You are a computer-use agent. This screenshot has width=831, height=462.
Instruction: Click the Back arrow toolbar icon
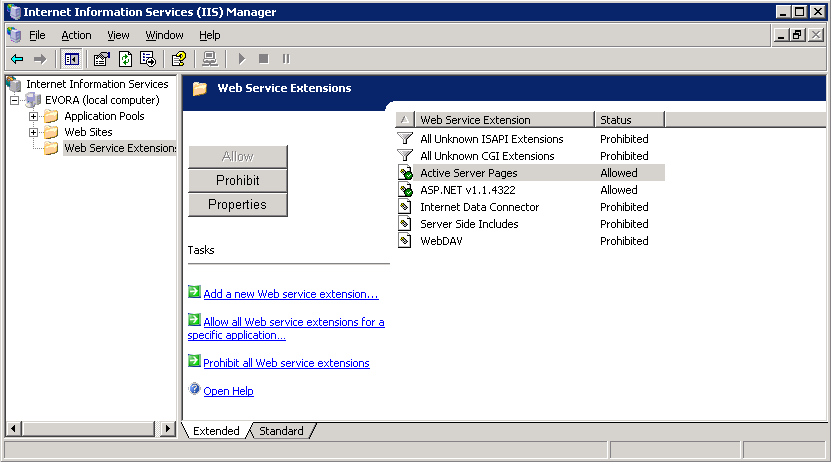(x=17, y=59)
